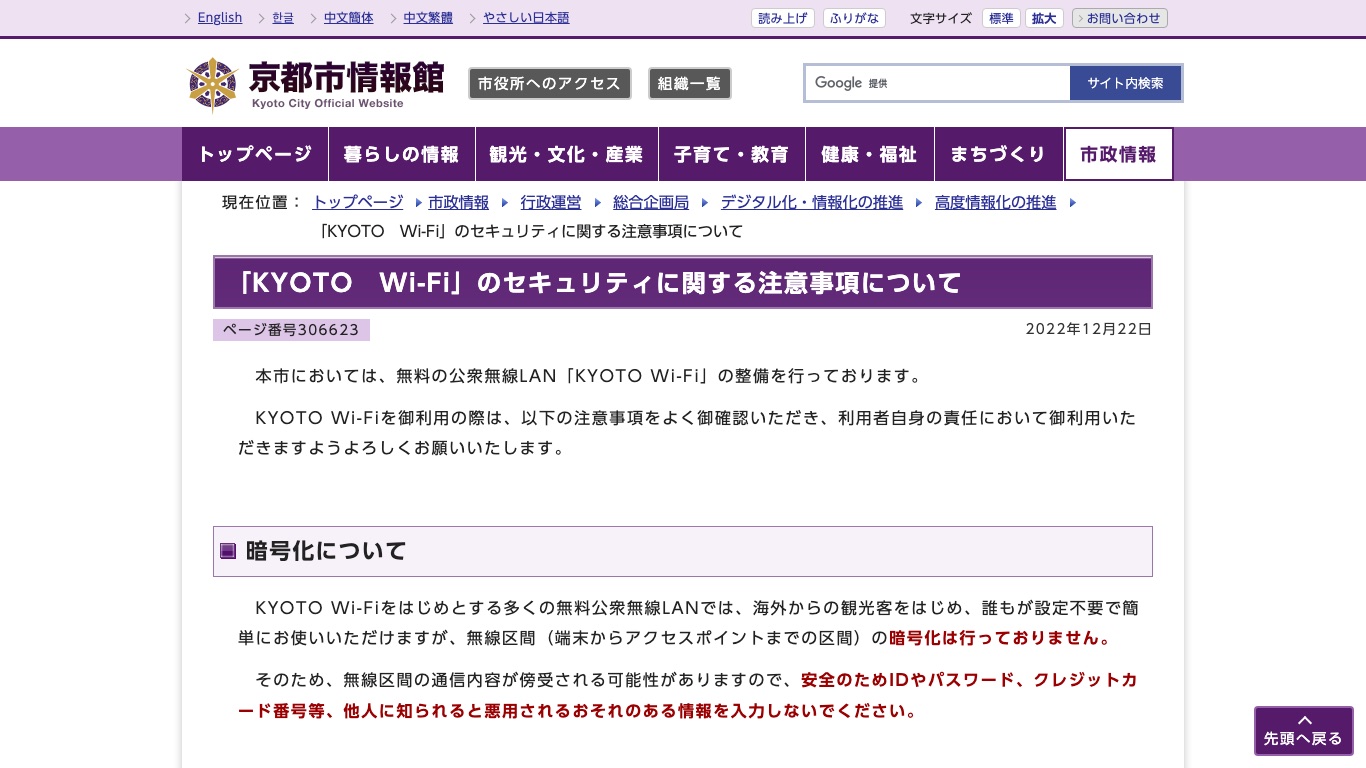Click the Kyoto City emblem logo
The width and height of the screenshot is (1366, 768).
212,84
